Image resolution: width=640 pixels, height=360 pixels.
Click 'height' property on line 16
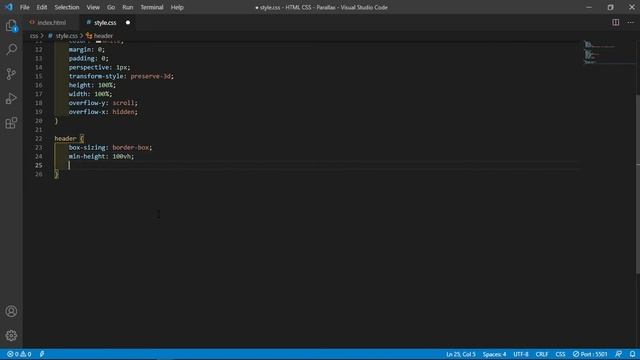coord(80,85)
